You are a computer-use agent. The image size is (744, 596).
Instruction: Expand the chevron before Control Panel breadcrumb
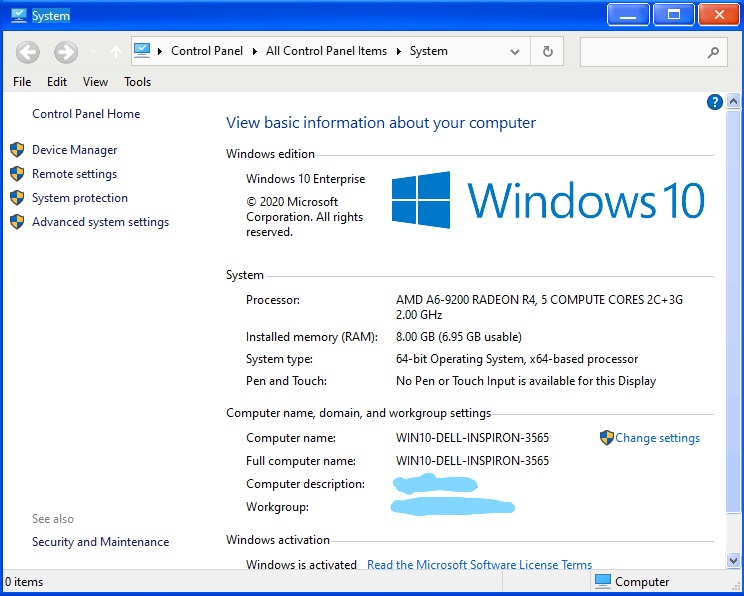pos(160,51)
